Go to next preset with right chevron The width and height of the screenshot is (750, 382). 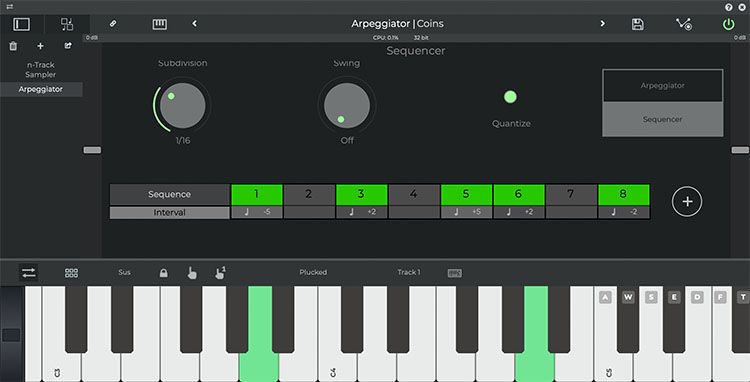[603, 23]
